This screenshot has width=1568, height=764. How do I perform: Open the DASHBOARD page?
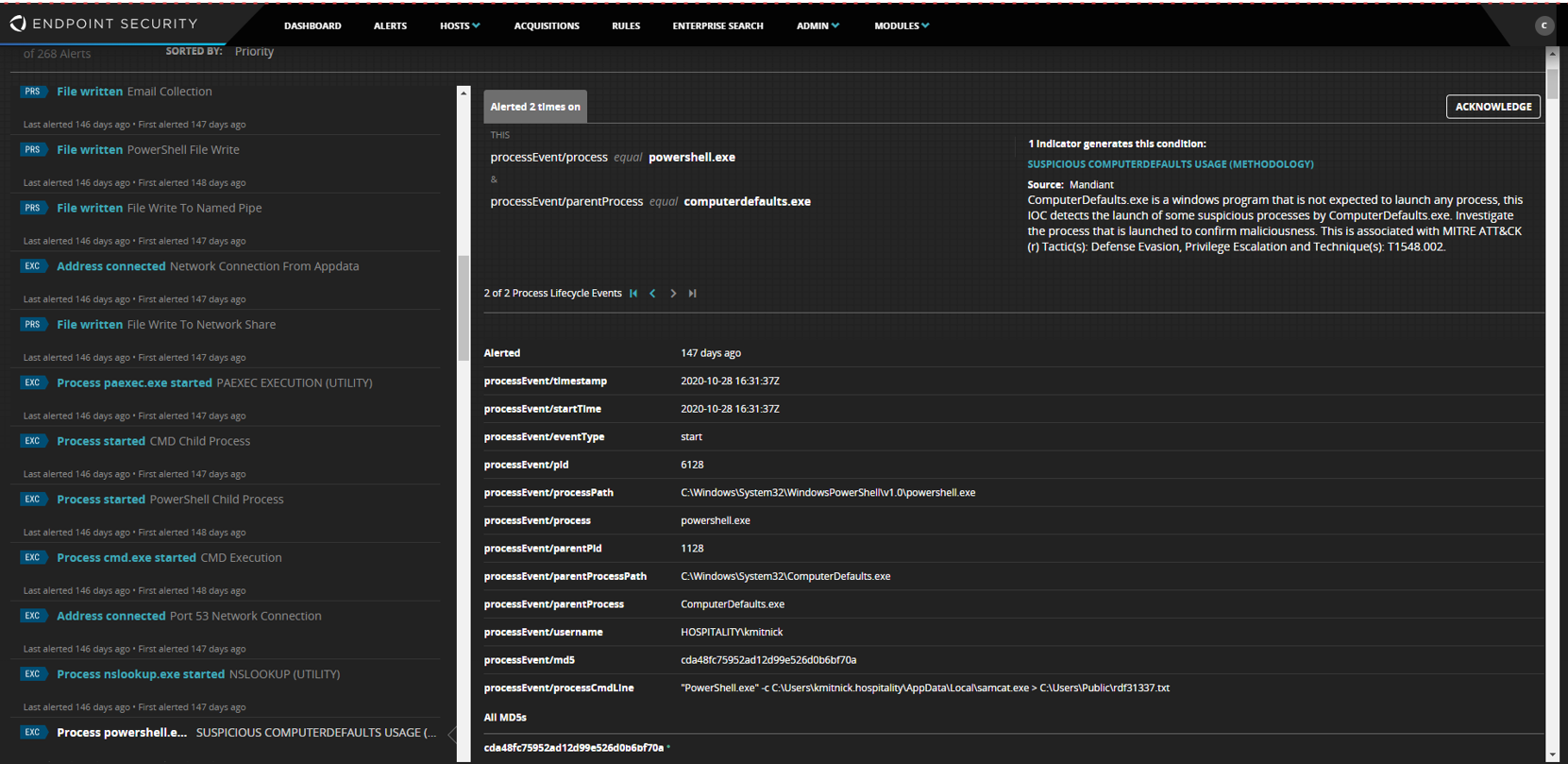(312, 25)
